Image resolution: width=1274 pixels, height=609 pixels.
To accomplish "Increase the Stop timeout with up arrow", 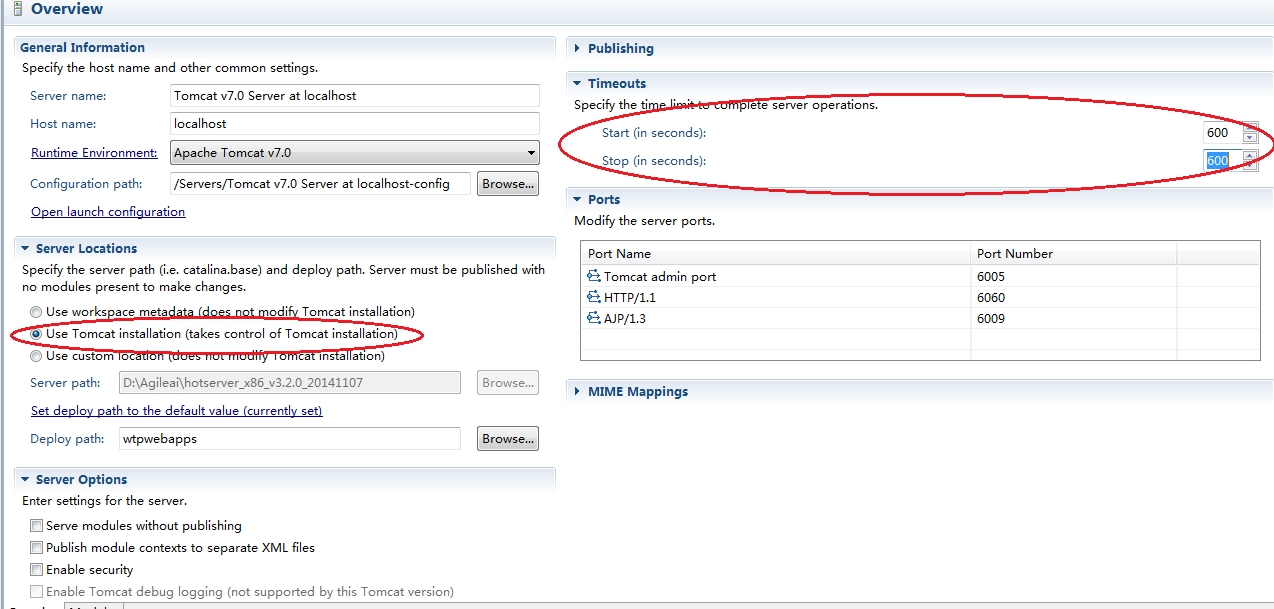I will coord(1249,155).
